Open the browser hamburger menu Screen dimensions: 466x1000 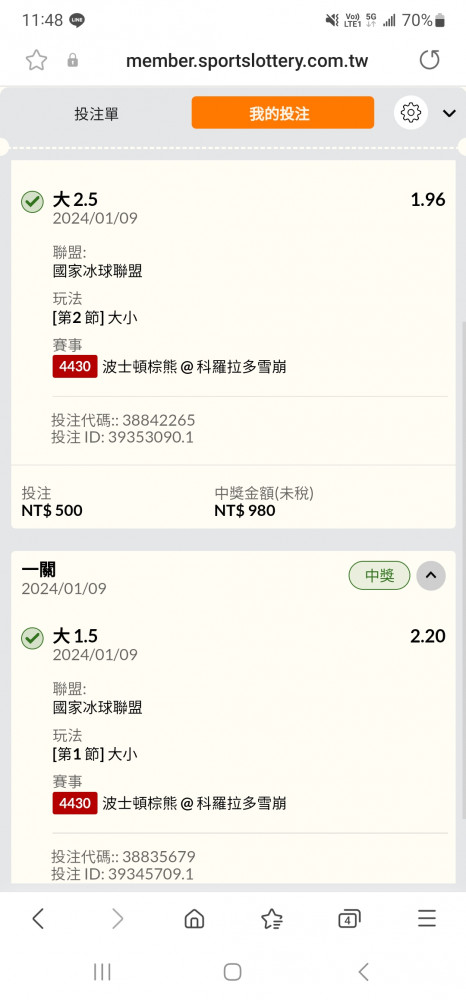click(426, 918)
